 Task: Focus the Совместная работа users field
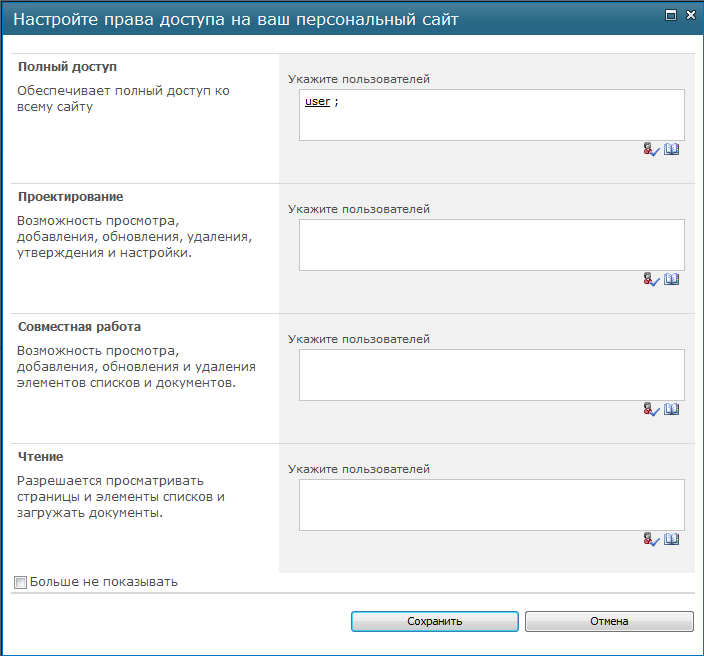492,375
